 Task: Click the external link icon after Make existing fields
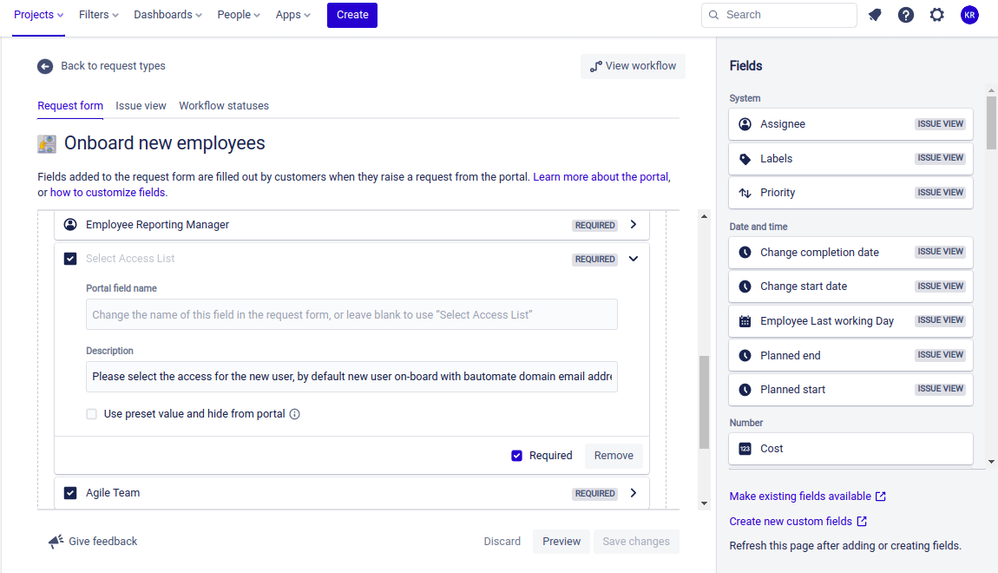click(881, 496)
